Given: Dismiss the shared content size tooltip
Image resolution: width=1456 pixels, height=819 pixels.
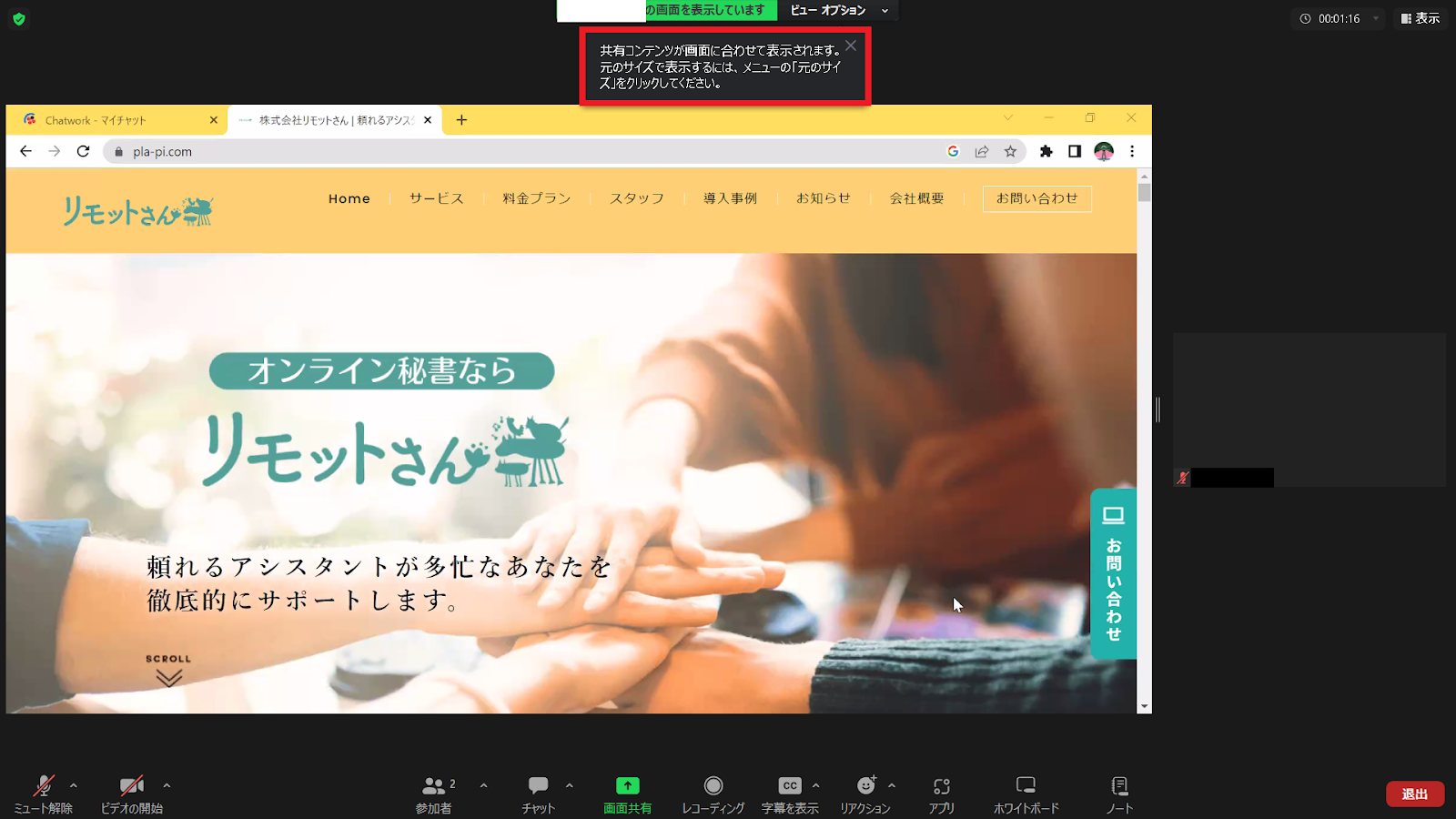Looking at the screenshot, I should click(850, 45).
